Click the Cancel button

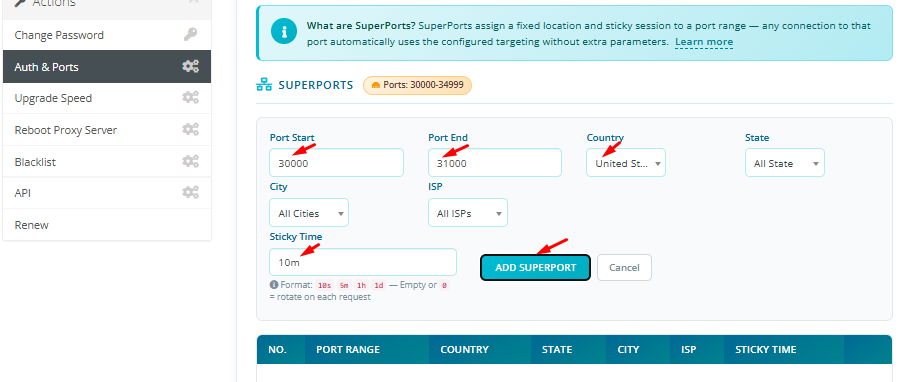point(624,267)
